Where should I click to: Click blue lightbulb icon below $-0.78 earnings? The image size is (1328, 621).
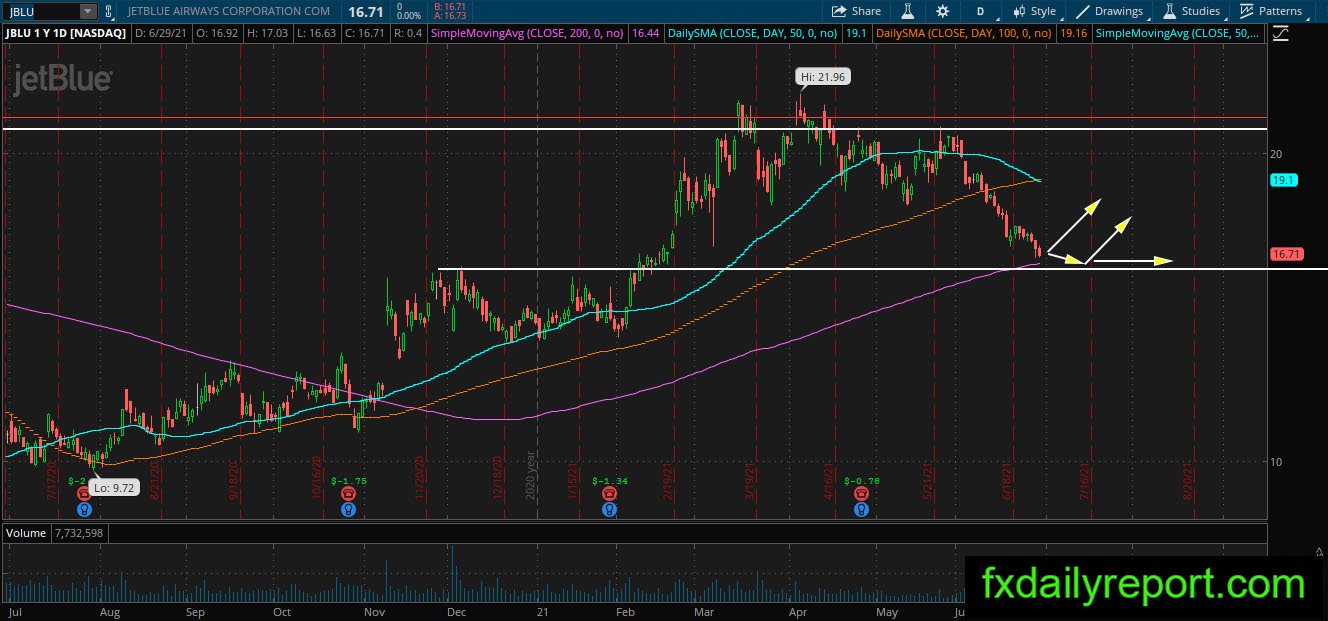[x=860, y=509]
